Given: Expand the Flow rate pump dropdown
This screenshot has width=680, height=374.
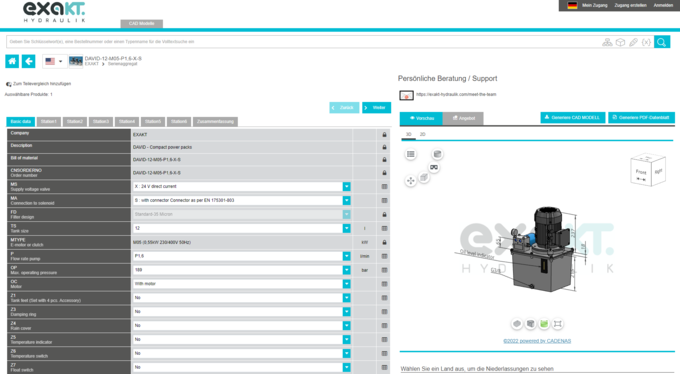Looking at the screenshot, I should [x=347, y=256].
